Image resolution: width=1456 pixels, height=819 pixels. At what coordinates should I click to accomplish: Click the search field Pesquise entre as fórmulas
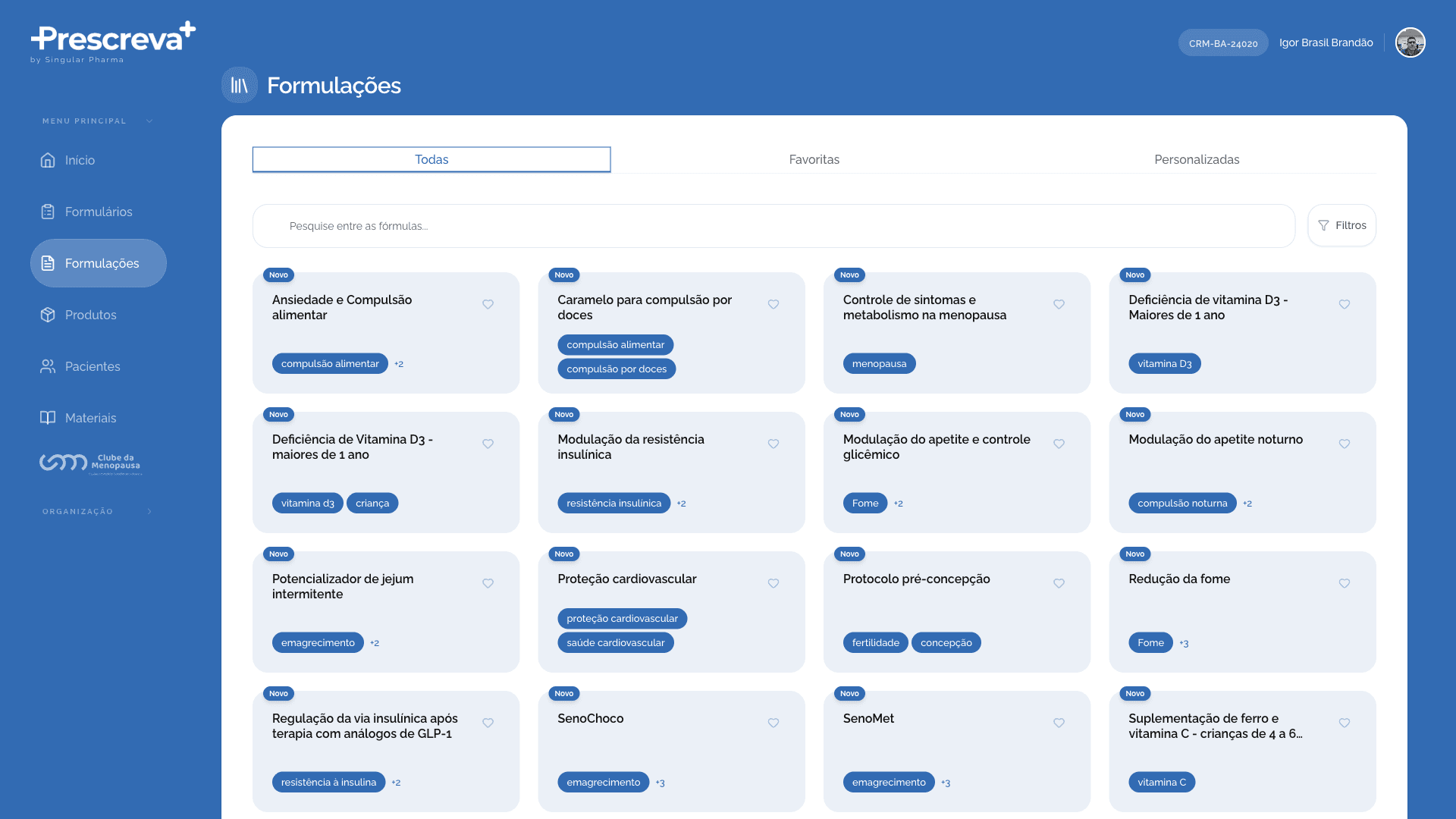(x=773, y=226)
